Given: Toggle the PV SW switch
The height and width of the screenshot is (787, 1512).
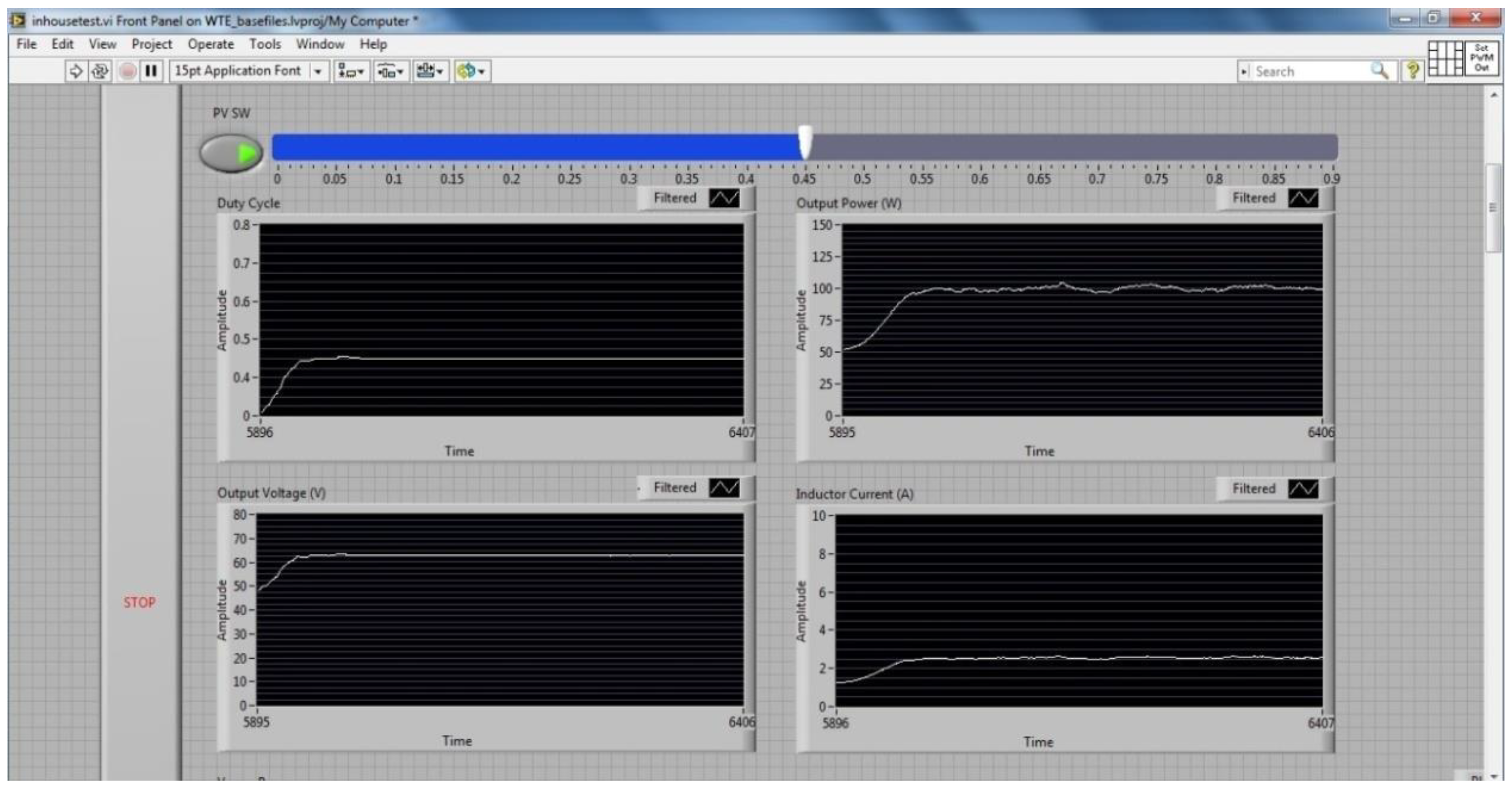Looking at the screenshot, I should pos(231,153).
